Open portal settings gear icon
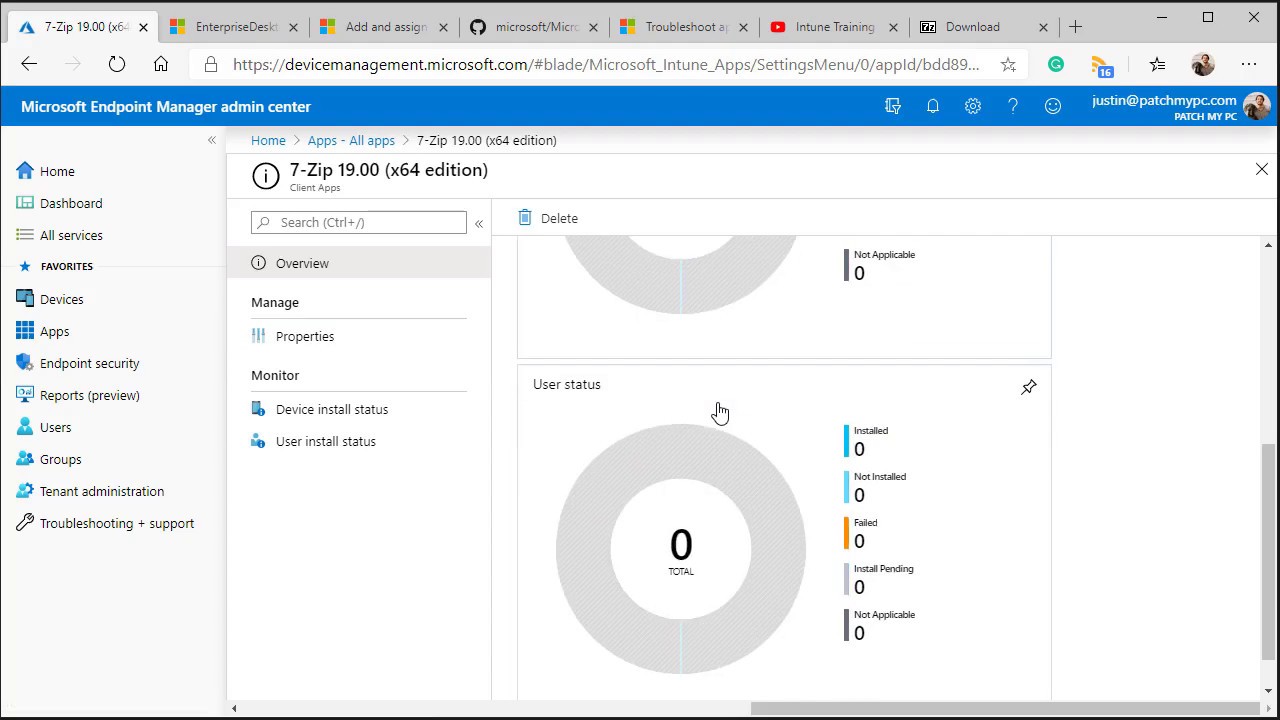The width and height of the screenshot is (1280, 720). coord(973,106)
